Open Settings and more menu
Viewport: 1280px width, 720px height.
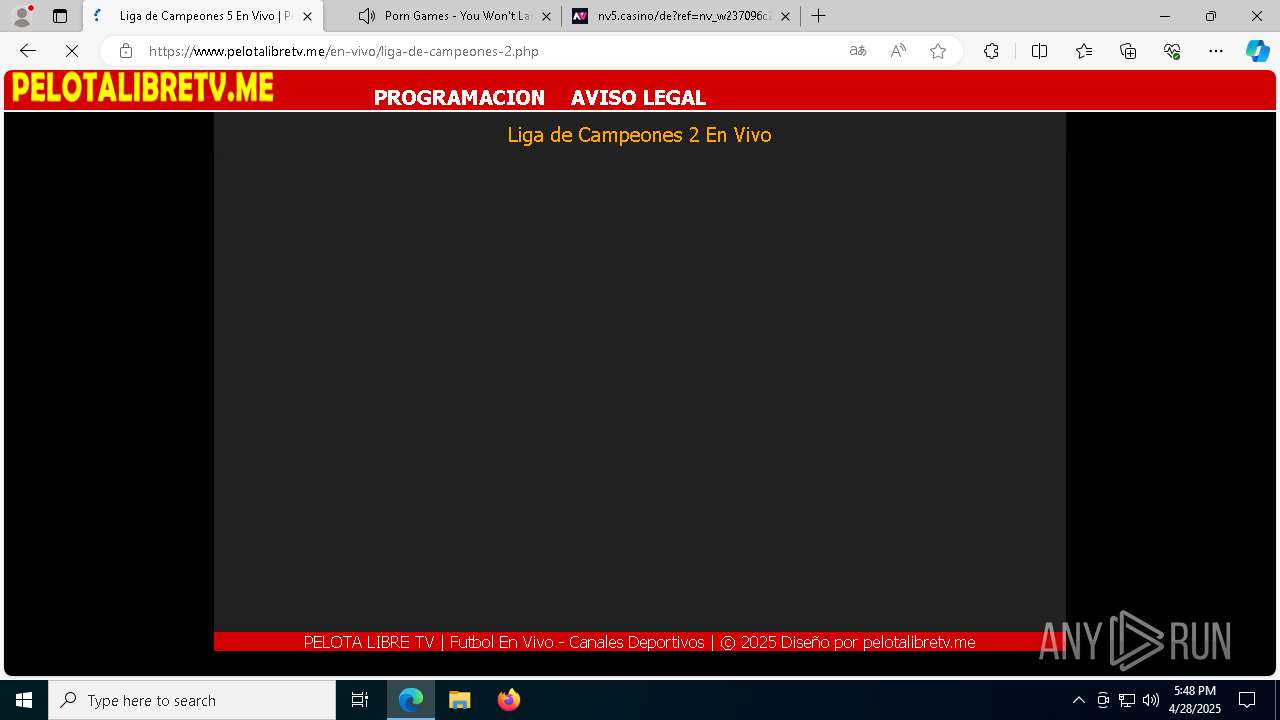pos(1216,51)
